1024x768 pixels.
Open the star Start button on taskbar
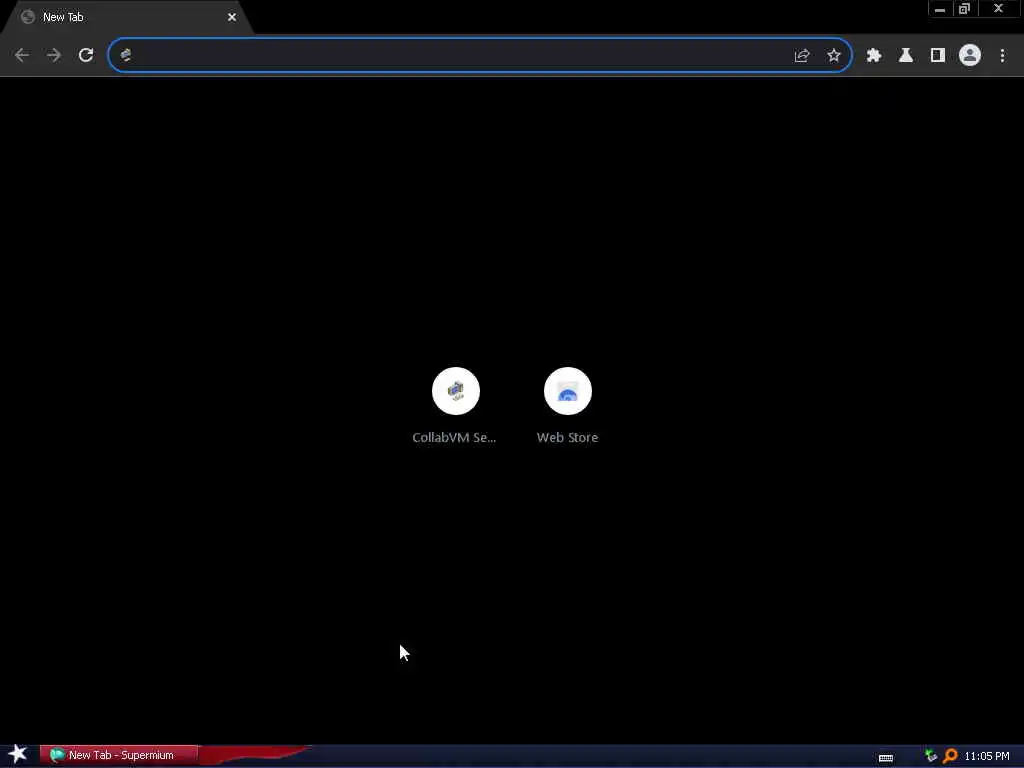point(18,754)
